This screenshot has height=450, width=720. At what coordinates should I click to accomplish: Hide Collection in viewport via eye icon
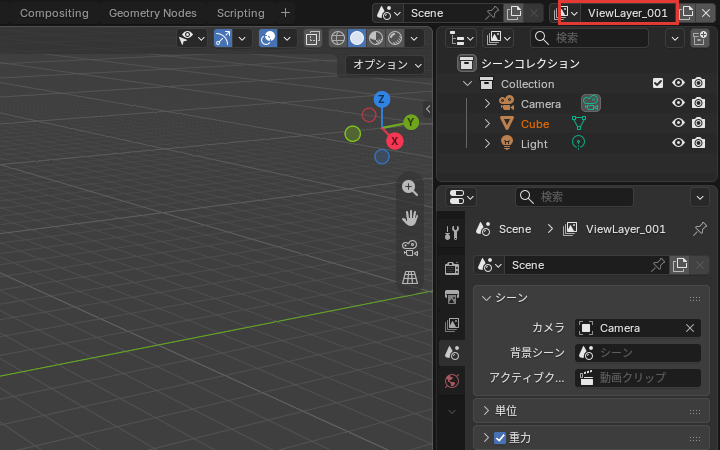coord(678,83)
